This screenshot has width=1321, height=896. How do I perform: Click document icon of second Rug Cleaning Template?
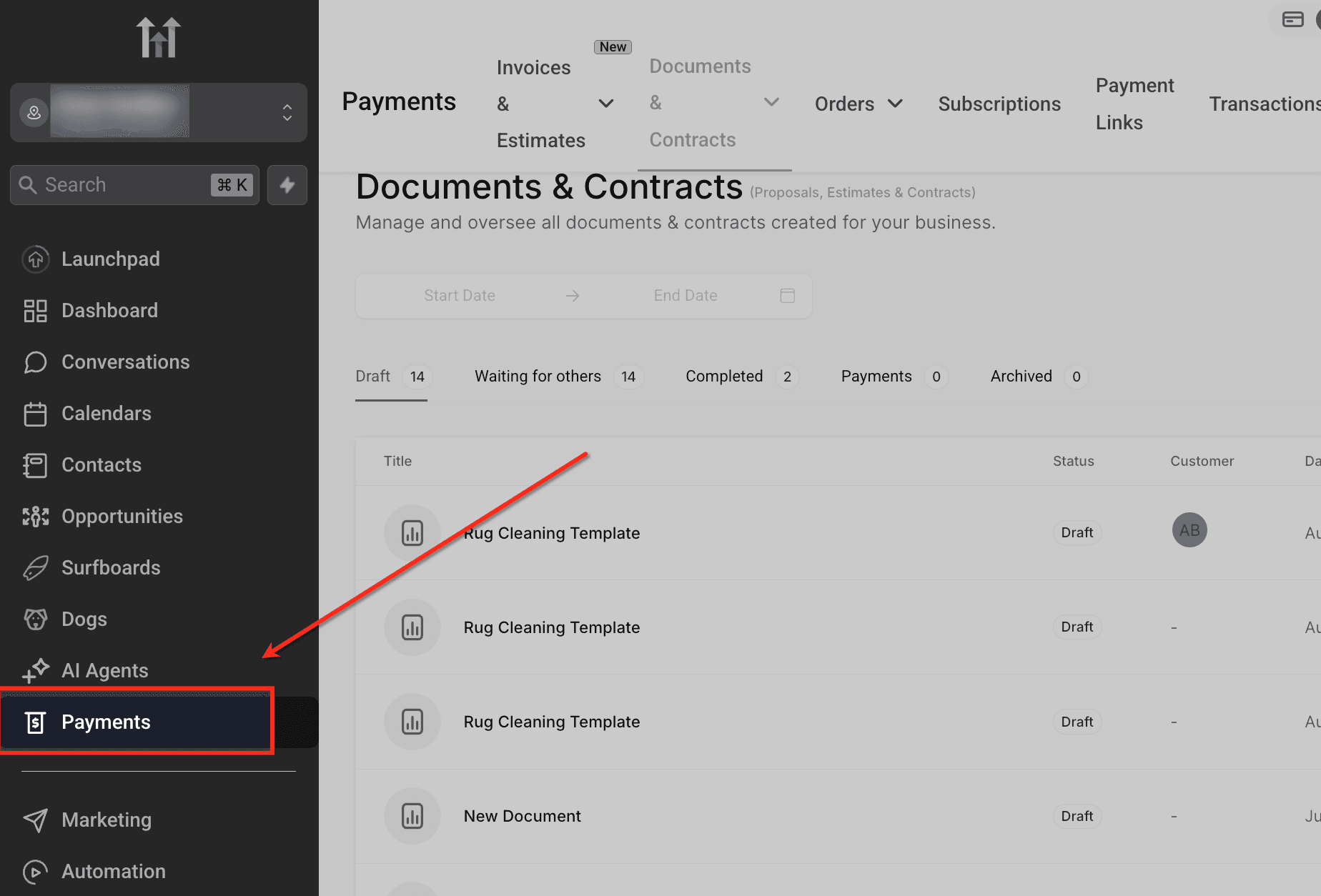[x=412, y=627]
